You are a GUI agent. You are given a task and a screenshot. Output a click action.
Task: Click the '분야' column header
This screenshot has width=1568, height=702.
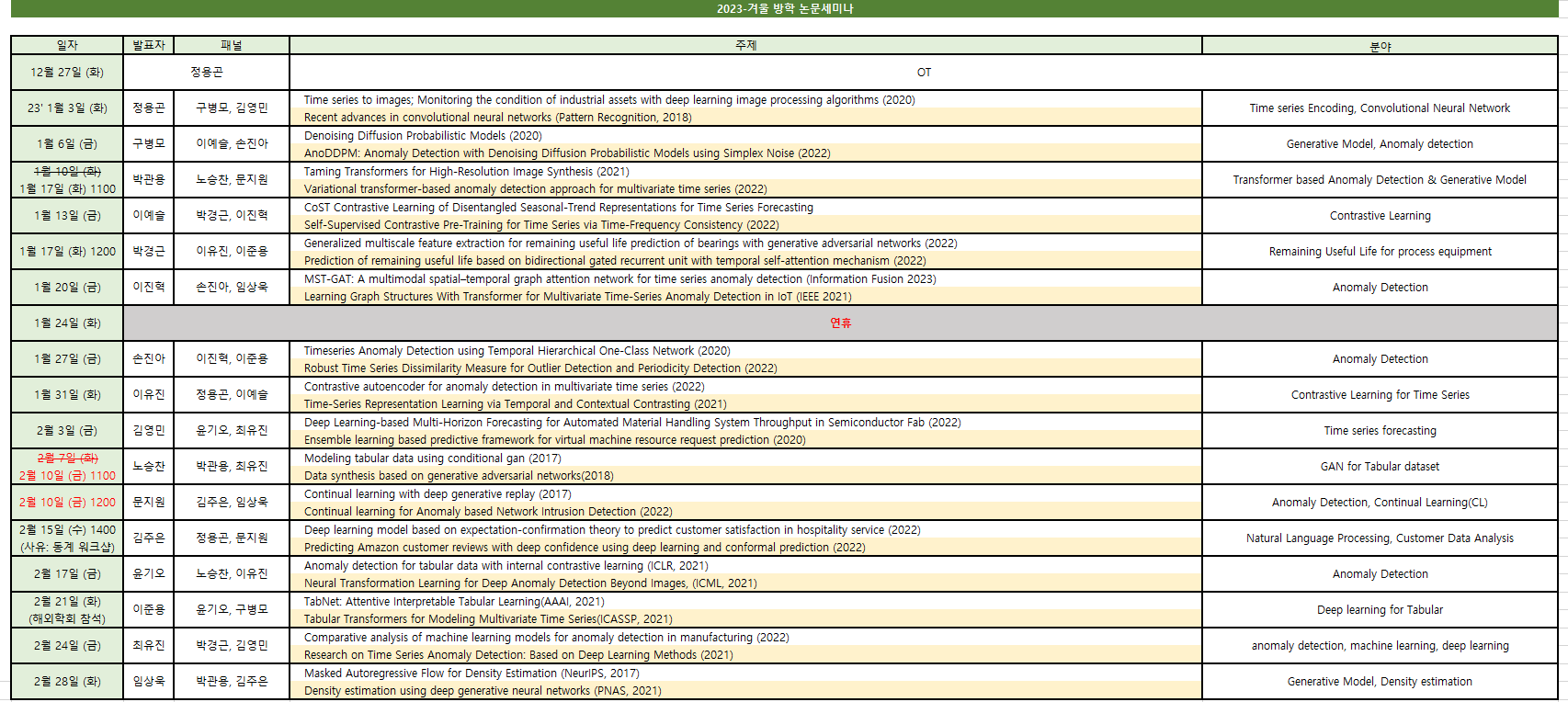[1380, 46]
